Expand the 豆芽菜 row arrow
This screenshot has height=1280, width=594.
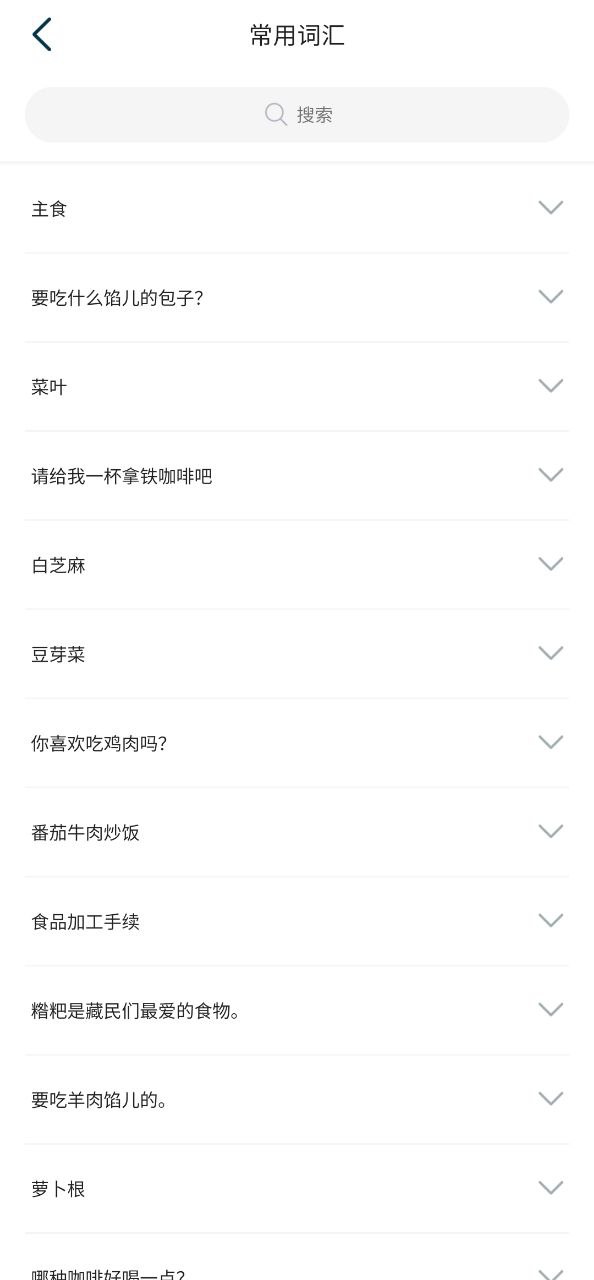click(x=551, y=653)
